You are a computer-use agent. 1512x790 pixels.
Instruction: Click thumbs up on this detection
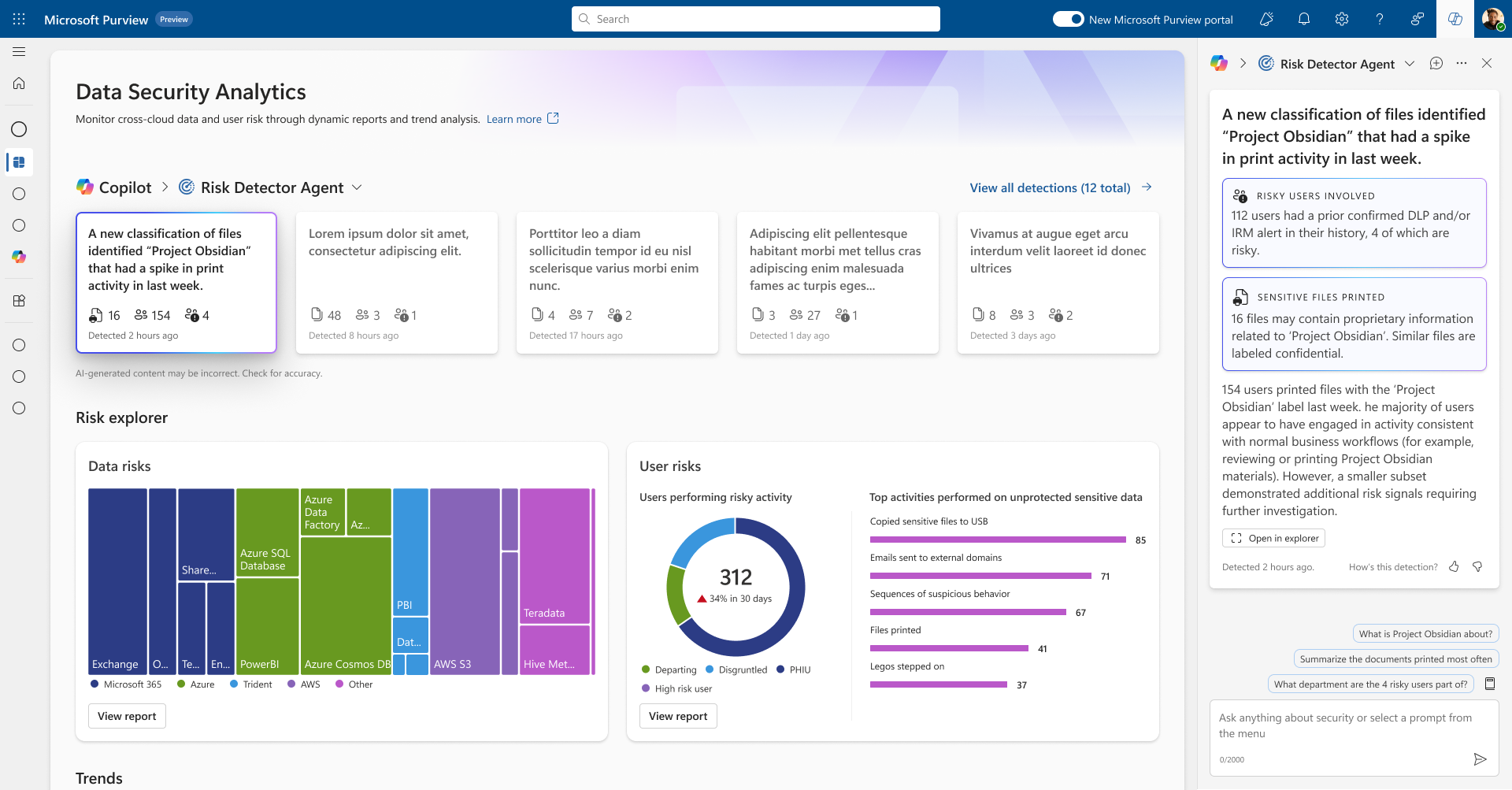(x=1454, y=566)
